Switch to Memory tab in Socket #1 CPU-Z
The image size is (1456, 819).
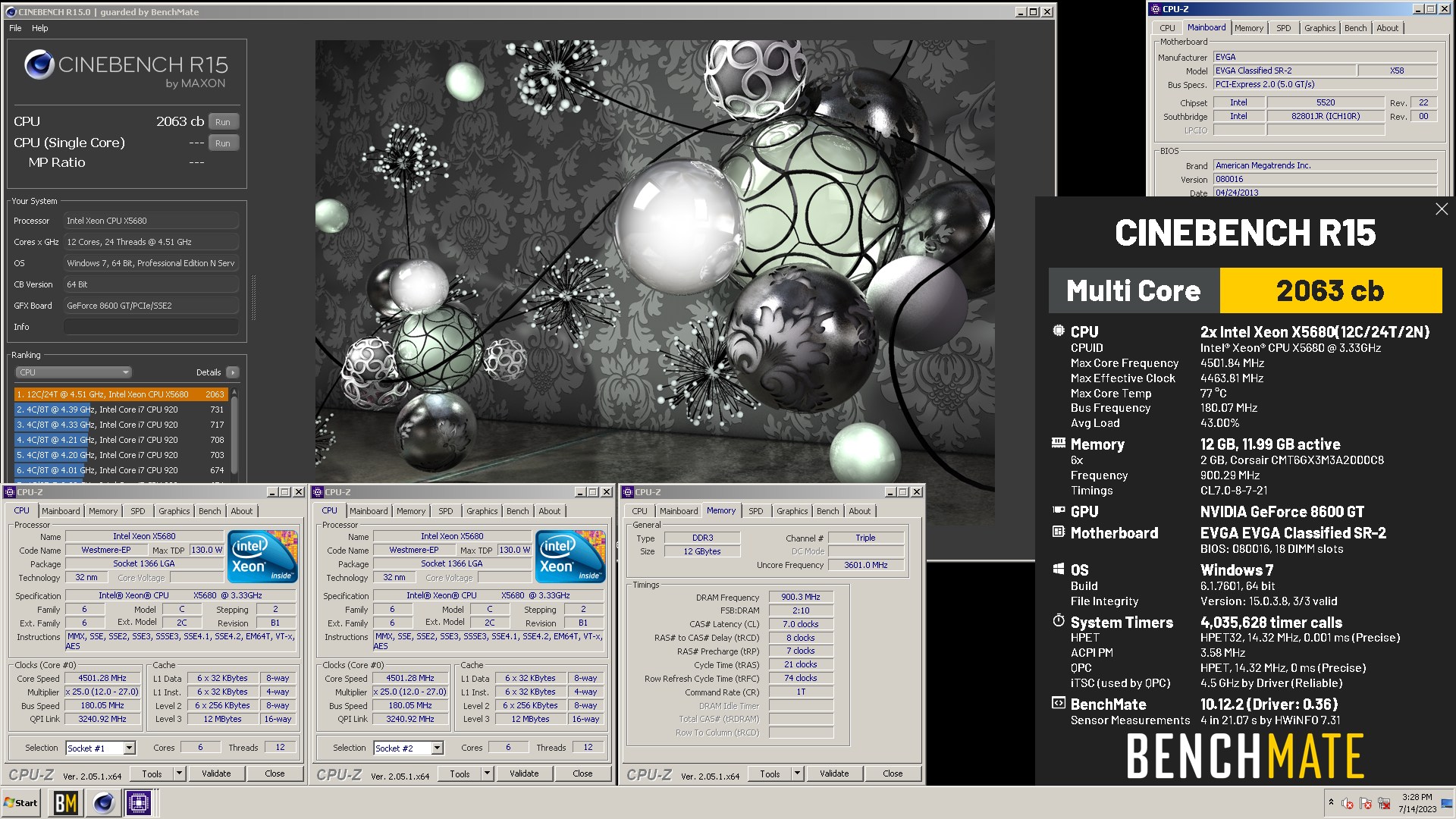click(x=103, y=511)
